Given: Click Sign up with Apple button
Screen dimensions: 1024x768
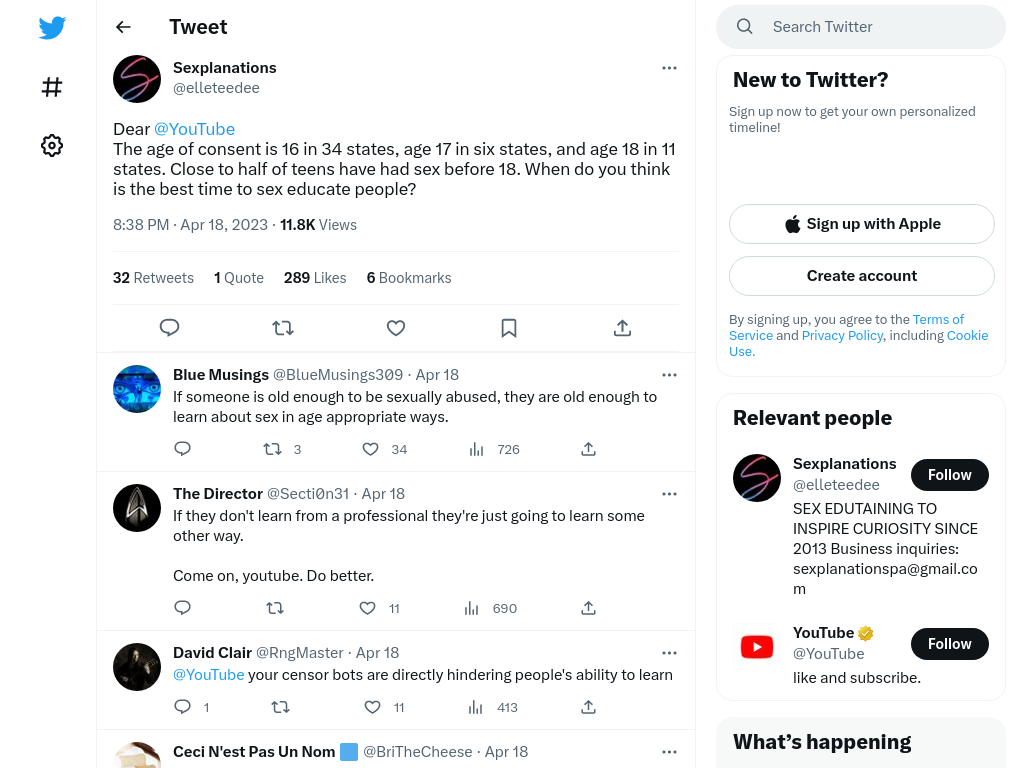Looking at the screenshot, I should [862, 224].
